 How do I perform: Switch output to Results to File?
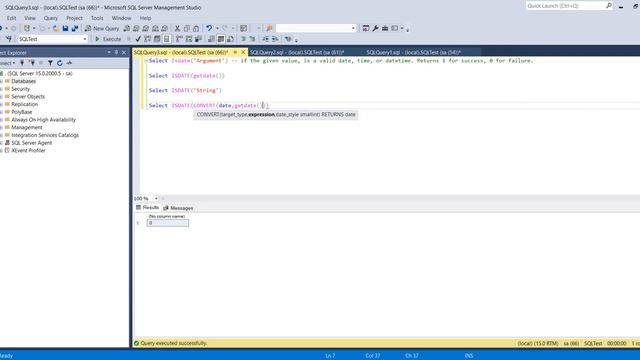click(231, 39)
